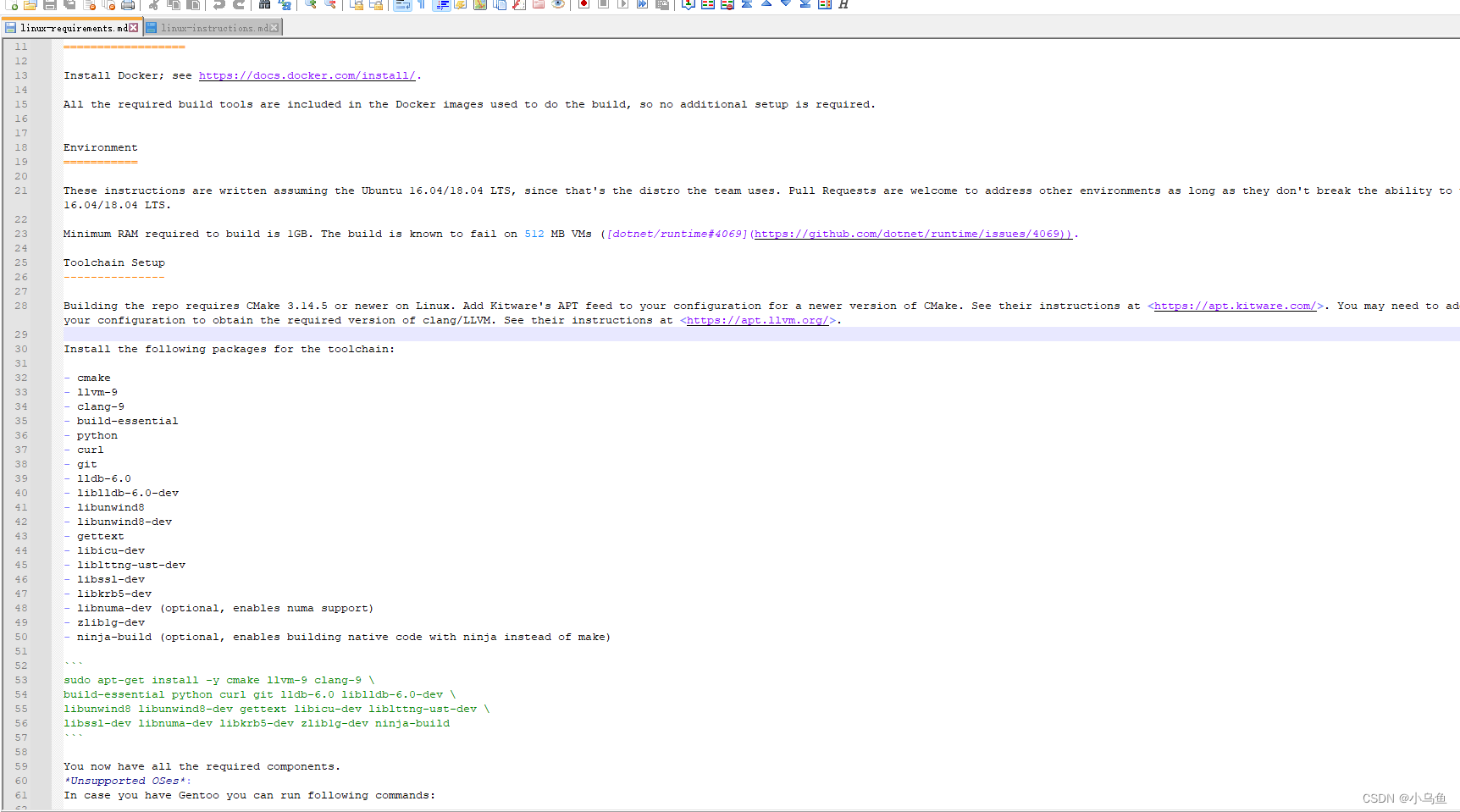This screenshot has height=812, width=1460.
Task: Toggle read-only lock on document
Action: tap(357, 5)
